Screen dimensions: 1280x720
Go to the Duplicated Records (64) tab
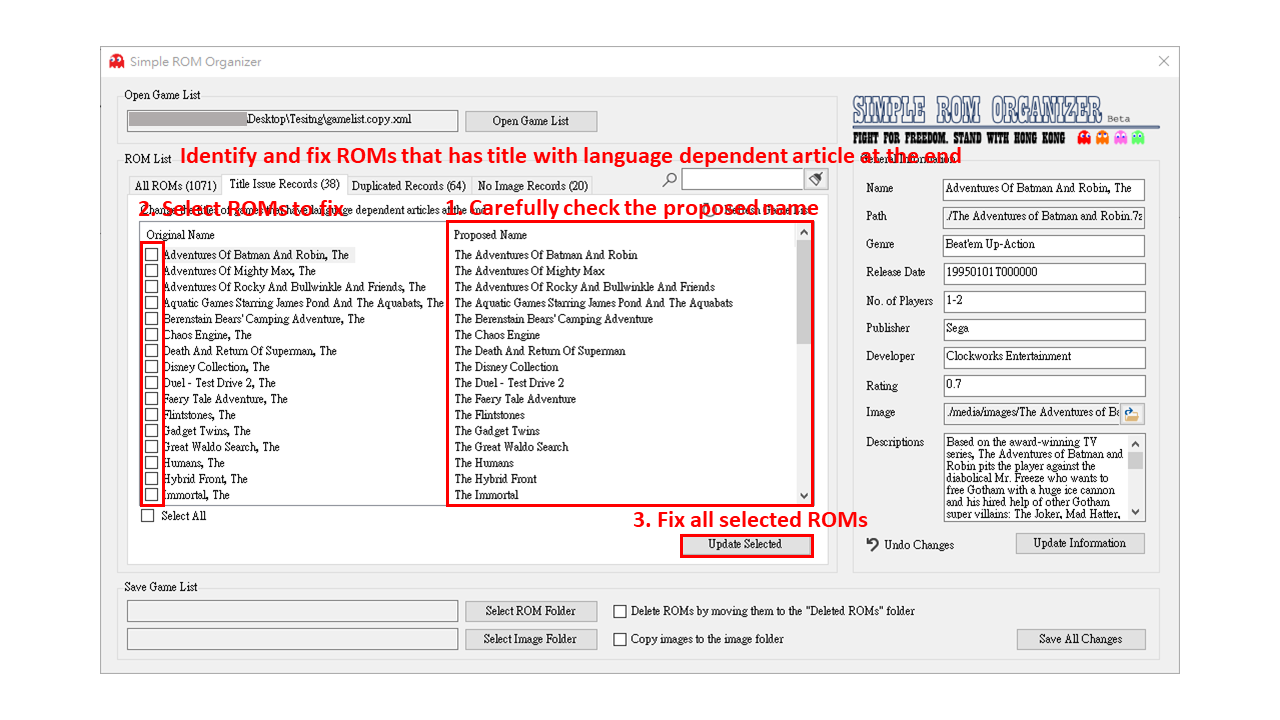(x=409, y=185)
